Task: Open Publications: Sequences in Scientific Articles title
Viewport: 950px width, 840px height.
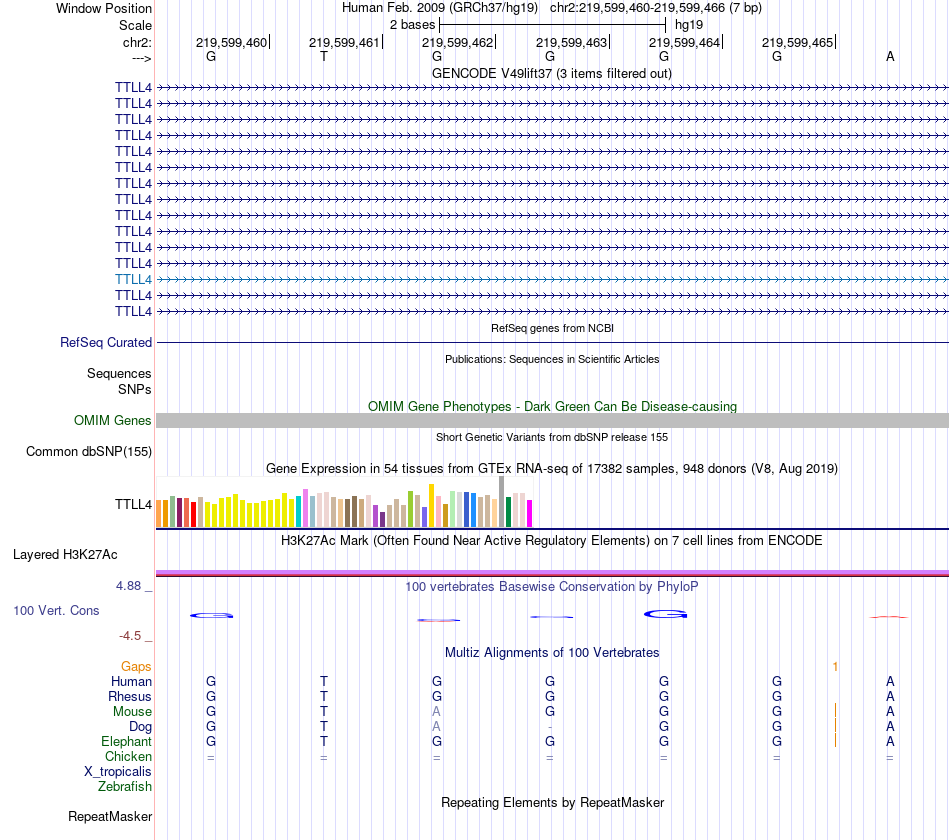Action: [552, 359]
